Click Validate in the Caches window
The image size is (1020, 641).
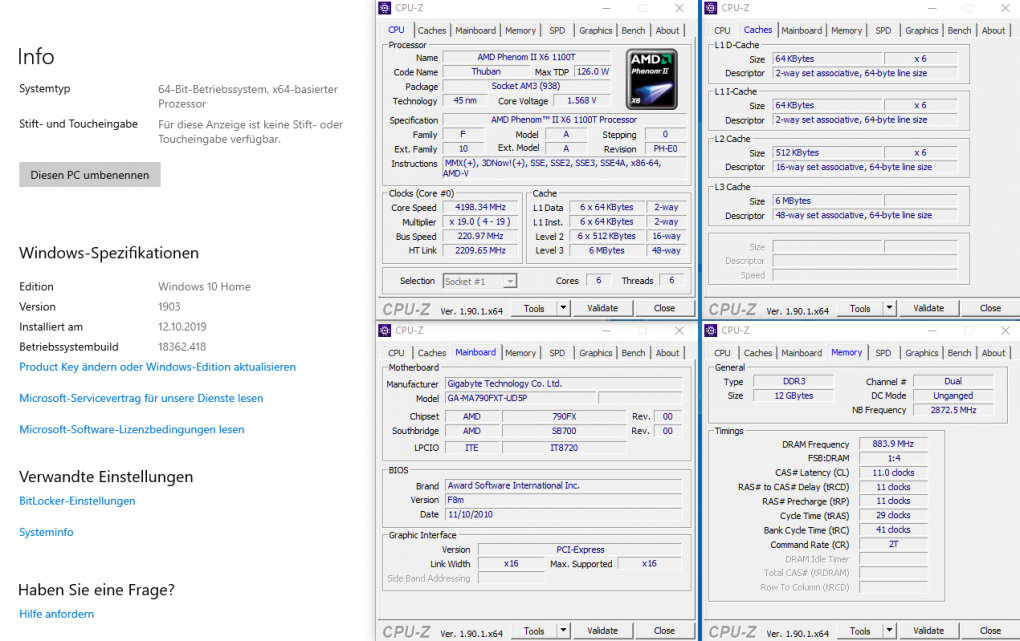(x=928, y=308)
